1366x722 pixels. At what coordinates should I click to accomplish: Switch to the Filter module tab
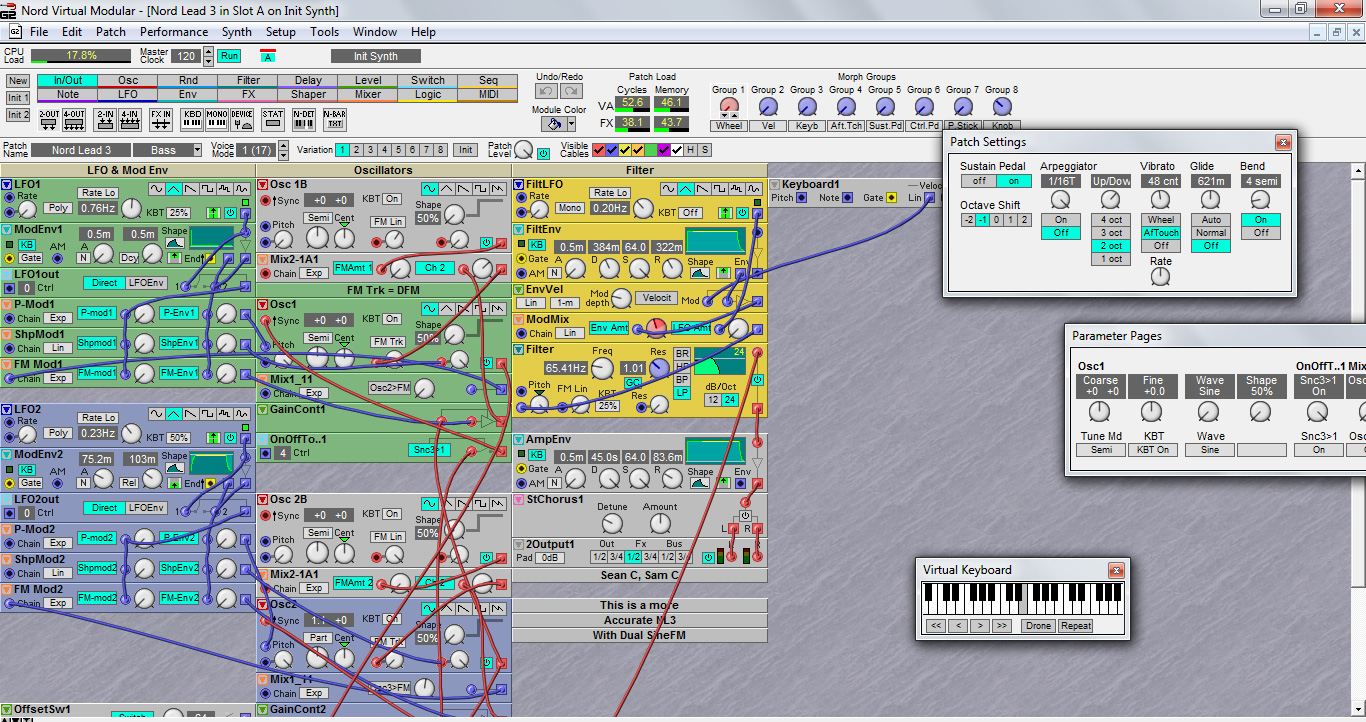pyautogui.click(x=248, y=80)
